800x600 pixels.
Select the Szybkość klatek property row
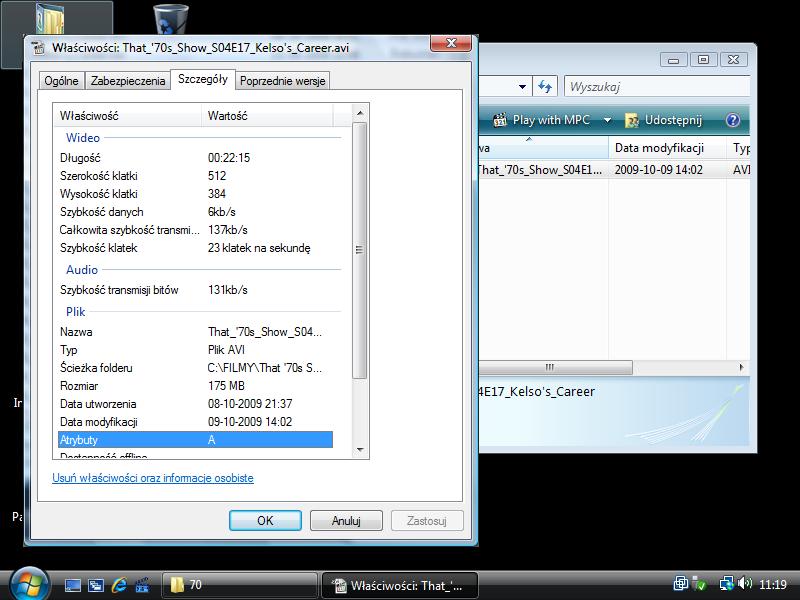pos(195,248)
